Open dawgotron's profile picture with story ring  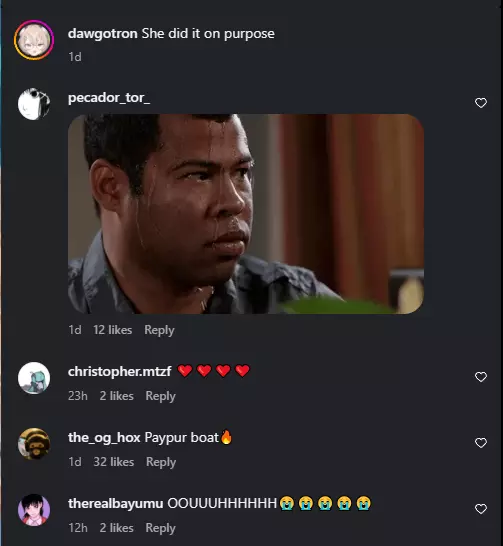click(34, 40)
